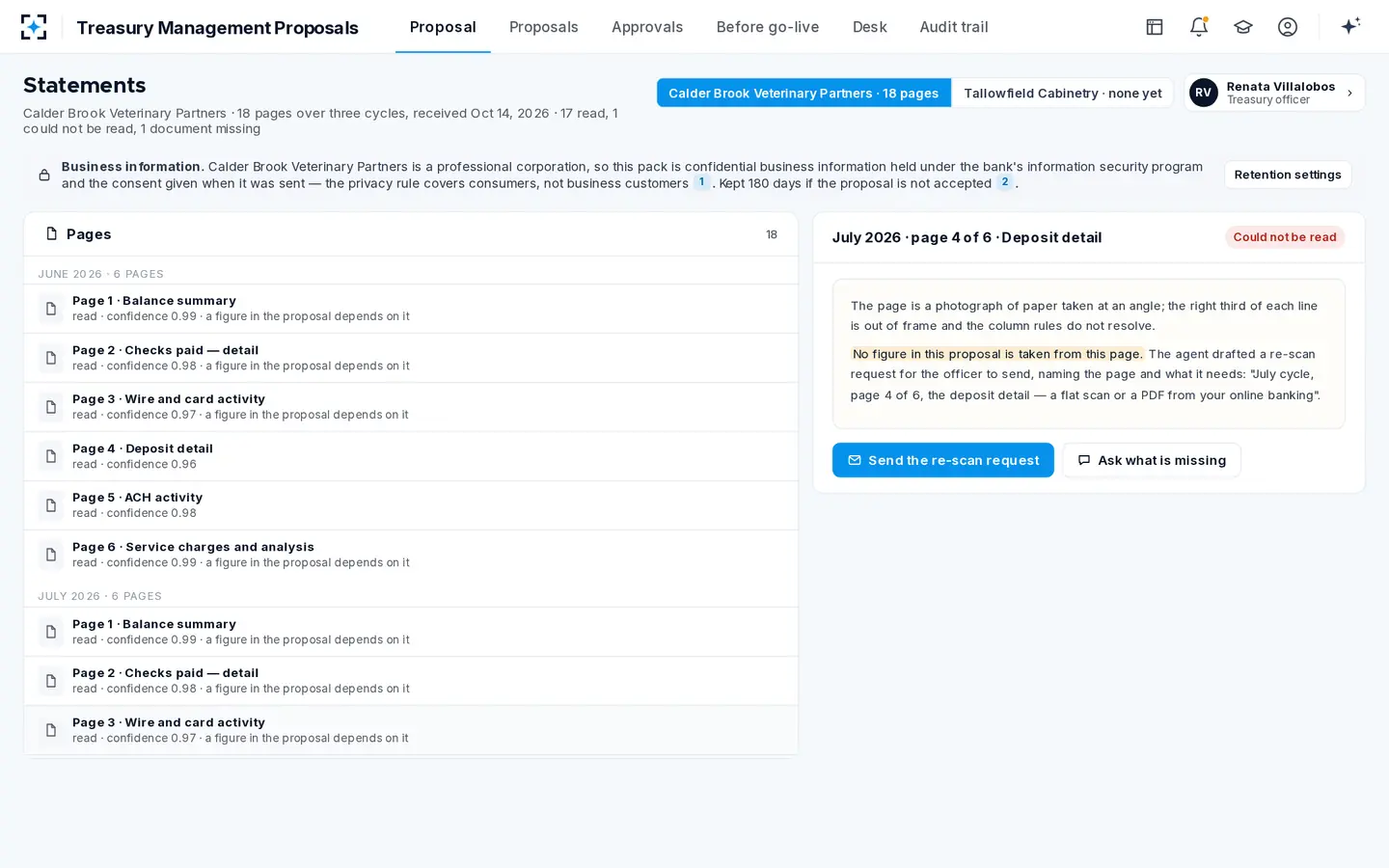Click the graduation cap learning icon

point(1243,27)
